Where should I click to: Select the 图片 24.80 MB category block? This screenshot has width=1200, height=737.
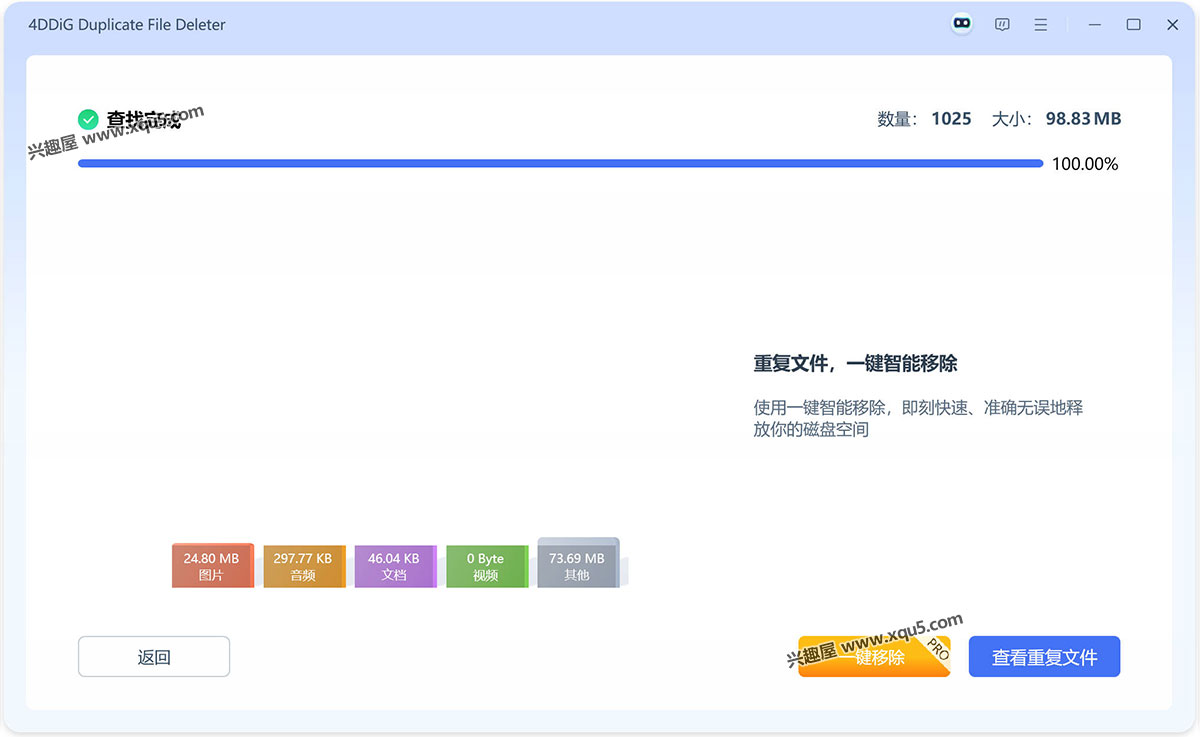pyautogui.click(x=212, y=566)
